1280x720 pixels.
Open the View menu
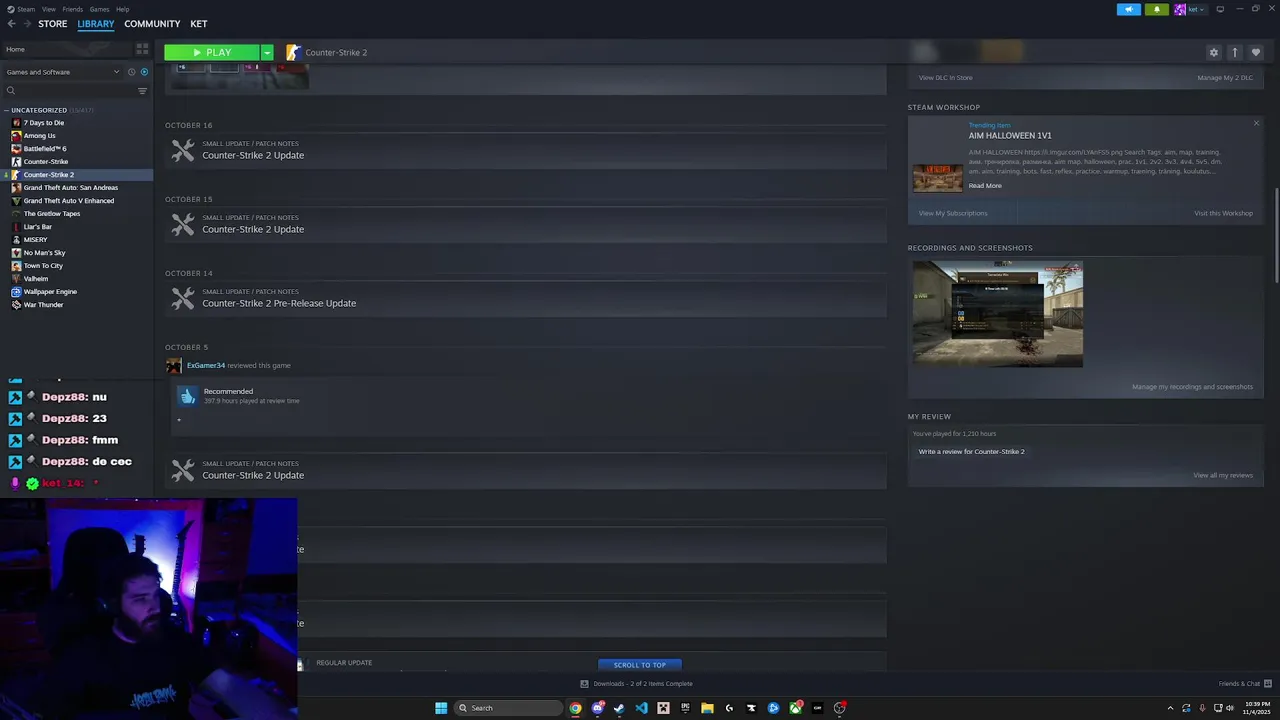click(49, 9)
